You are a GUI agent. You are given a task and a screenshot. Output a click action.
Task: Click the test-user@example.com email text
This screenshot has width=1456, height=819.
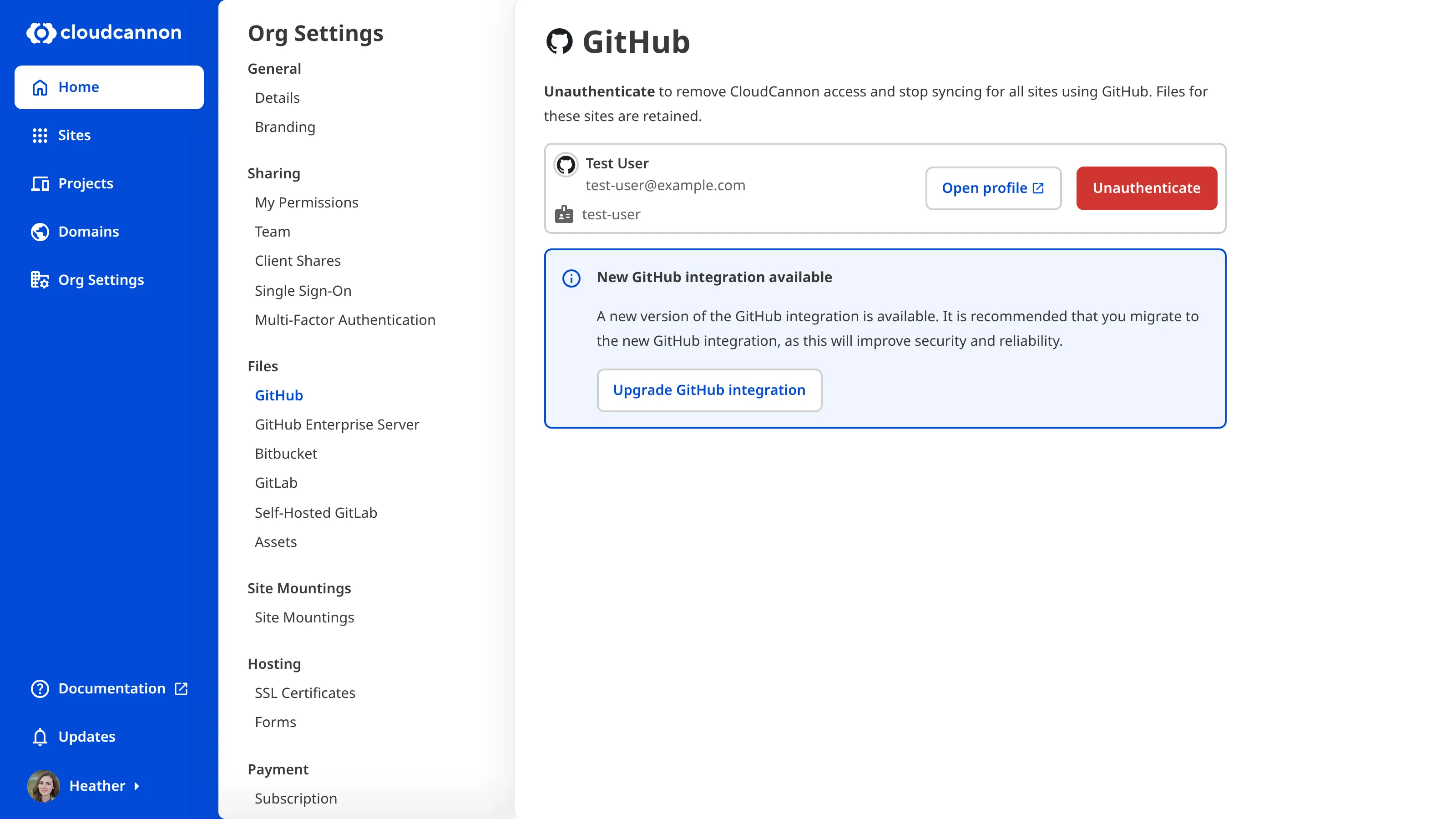(x=665, y=185)
